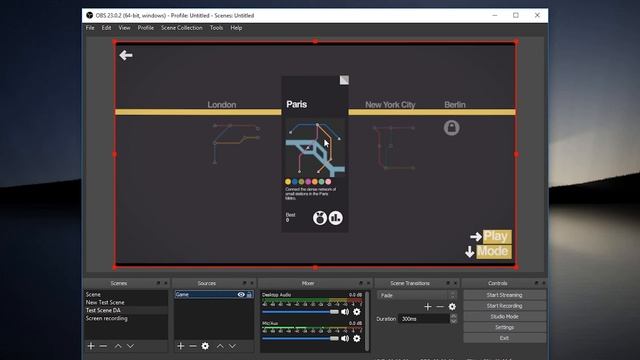This screenshot has width=640, height=360.
Task: Click the Mixer panel scrollbar
Action: 367,321
